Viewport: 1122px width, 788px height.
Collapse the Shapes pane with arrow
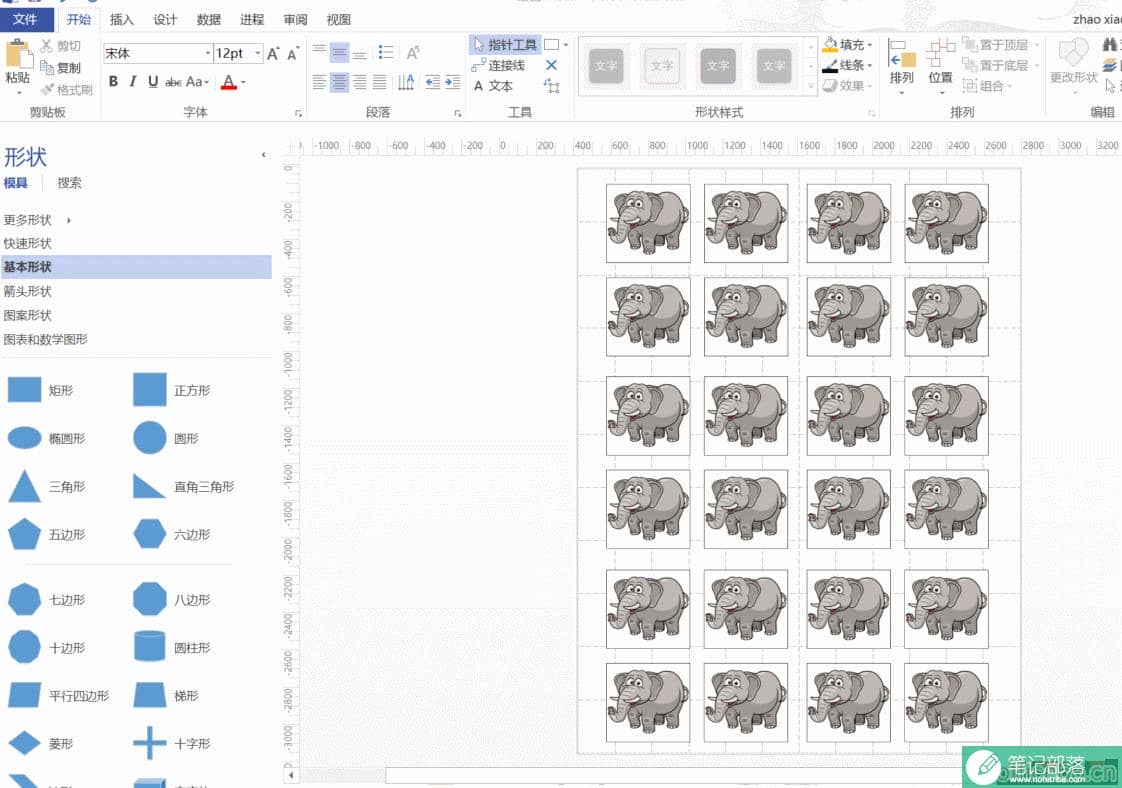click(263, 155)
